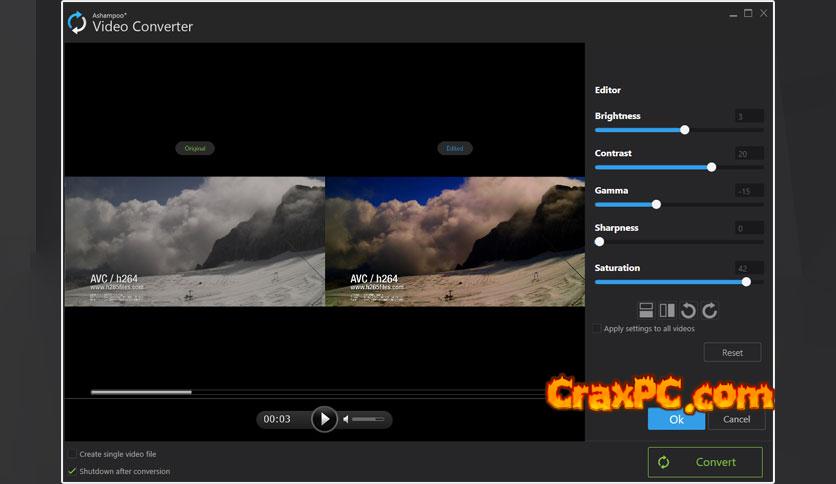The height and width of the screenshot is (484, 836).
Task: Enable Apply settings to all videos
Action: click(598, 329)
